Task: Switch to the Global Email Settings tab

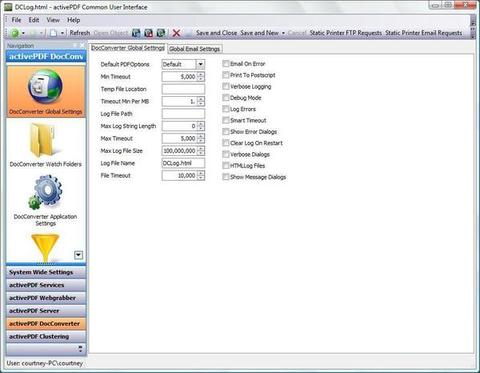Action: tap(195, 49)
